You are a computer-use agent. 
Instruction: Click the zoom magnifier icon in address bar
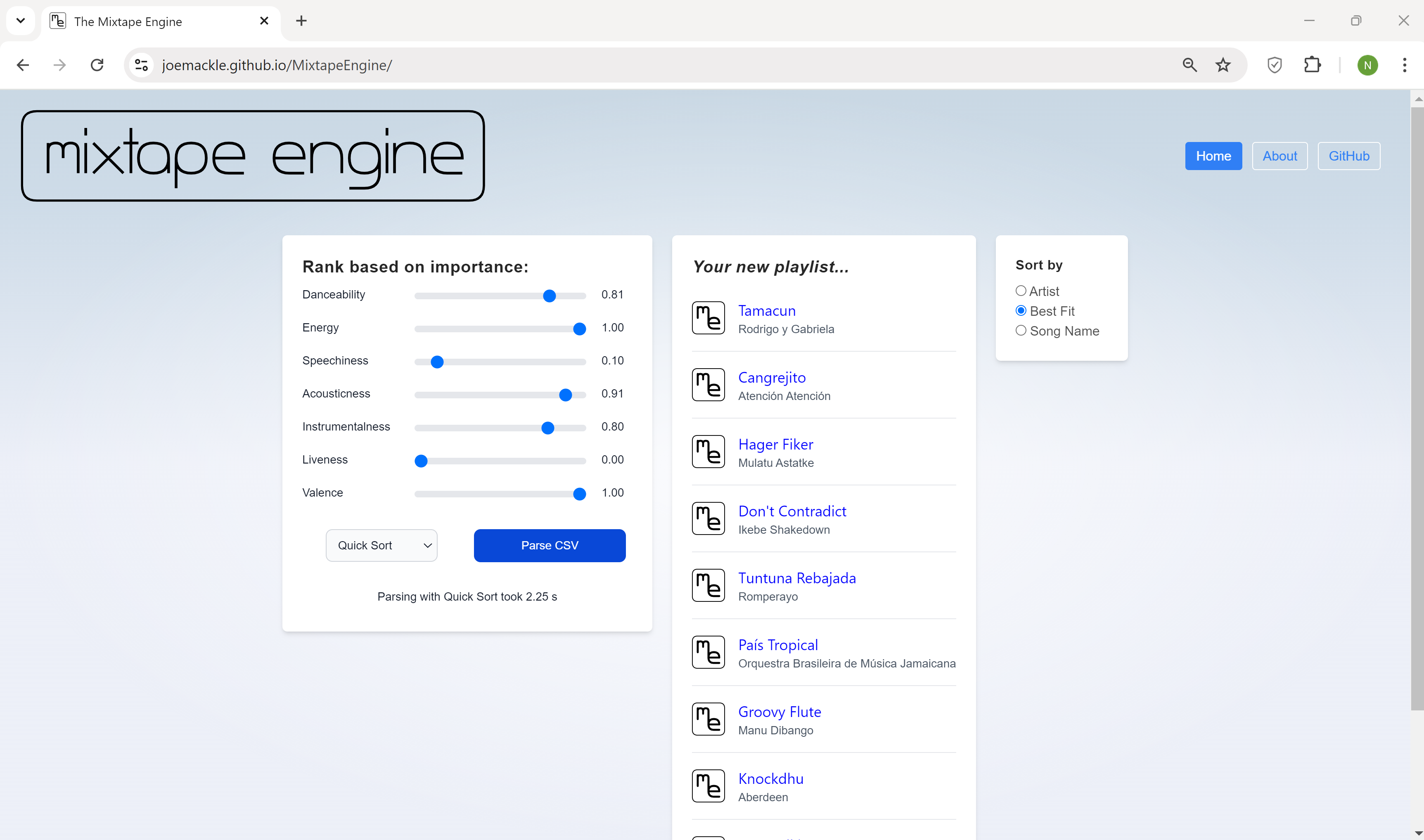coord(1189,65)
